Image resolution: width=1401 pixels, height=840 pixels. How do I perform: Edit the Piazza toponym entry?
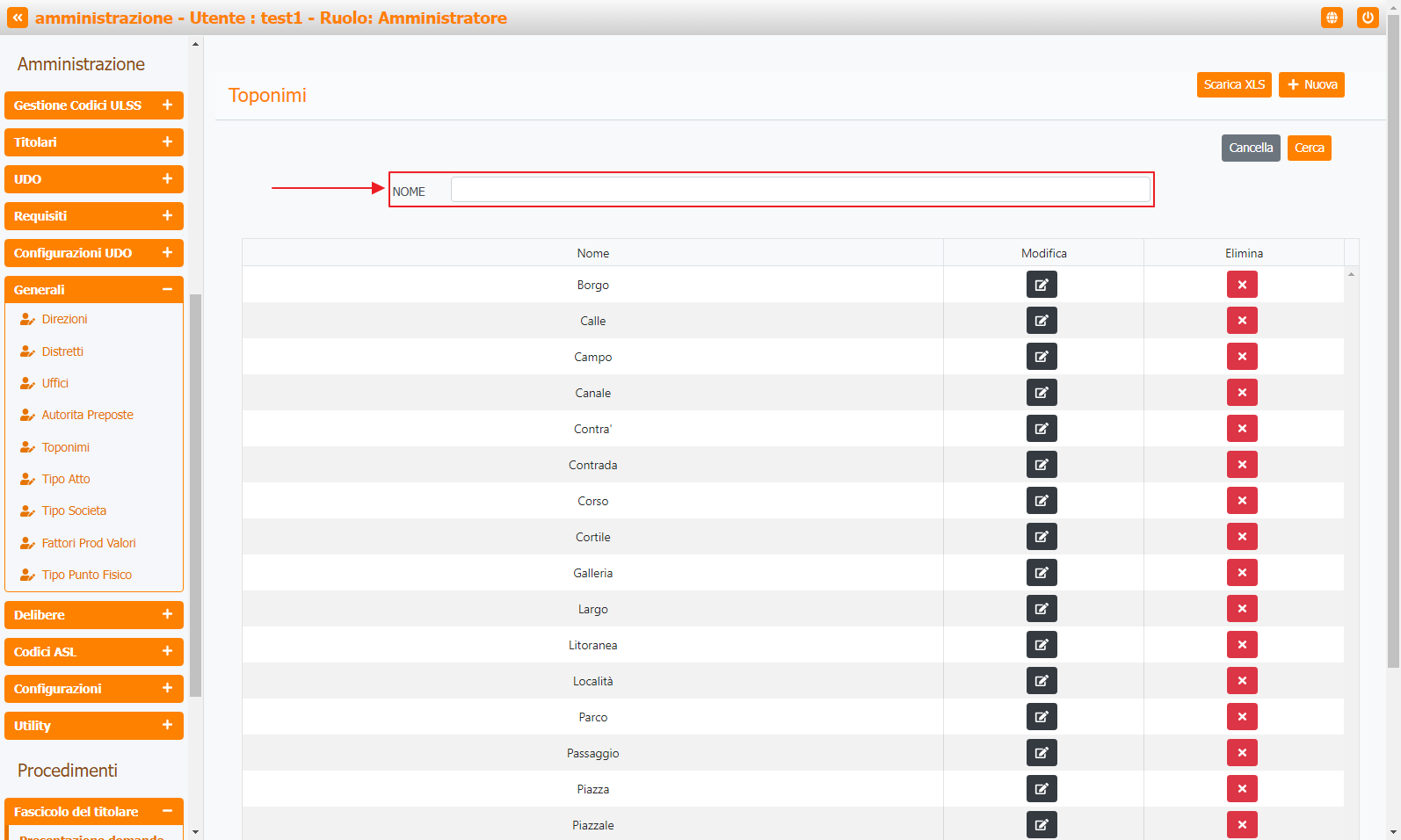[1042, 789]
